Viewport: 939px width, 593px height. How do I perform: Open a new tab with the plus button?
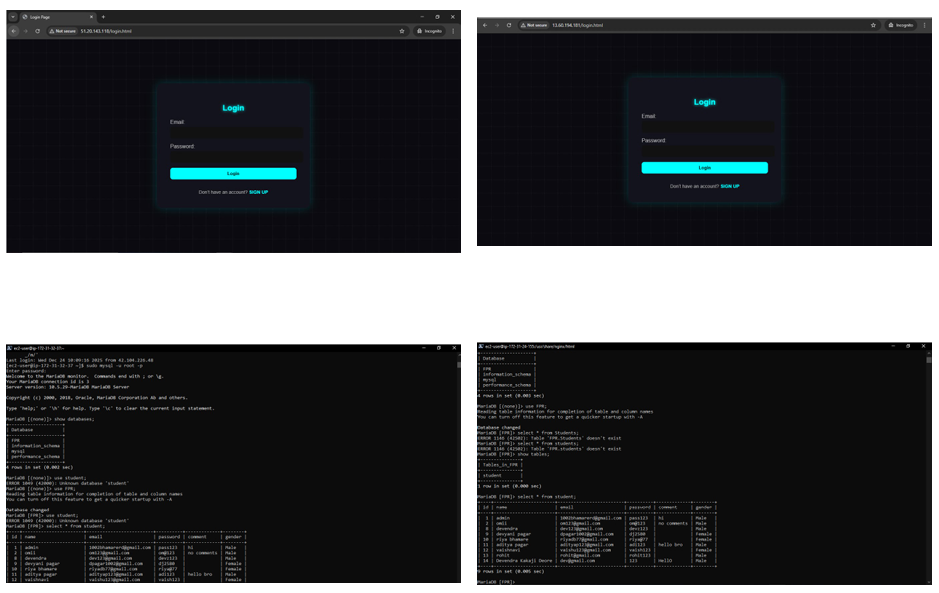click(103, 17)
